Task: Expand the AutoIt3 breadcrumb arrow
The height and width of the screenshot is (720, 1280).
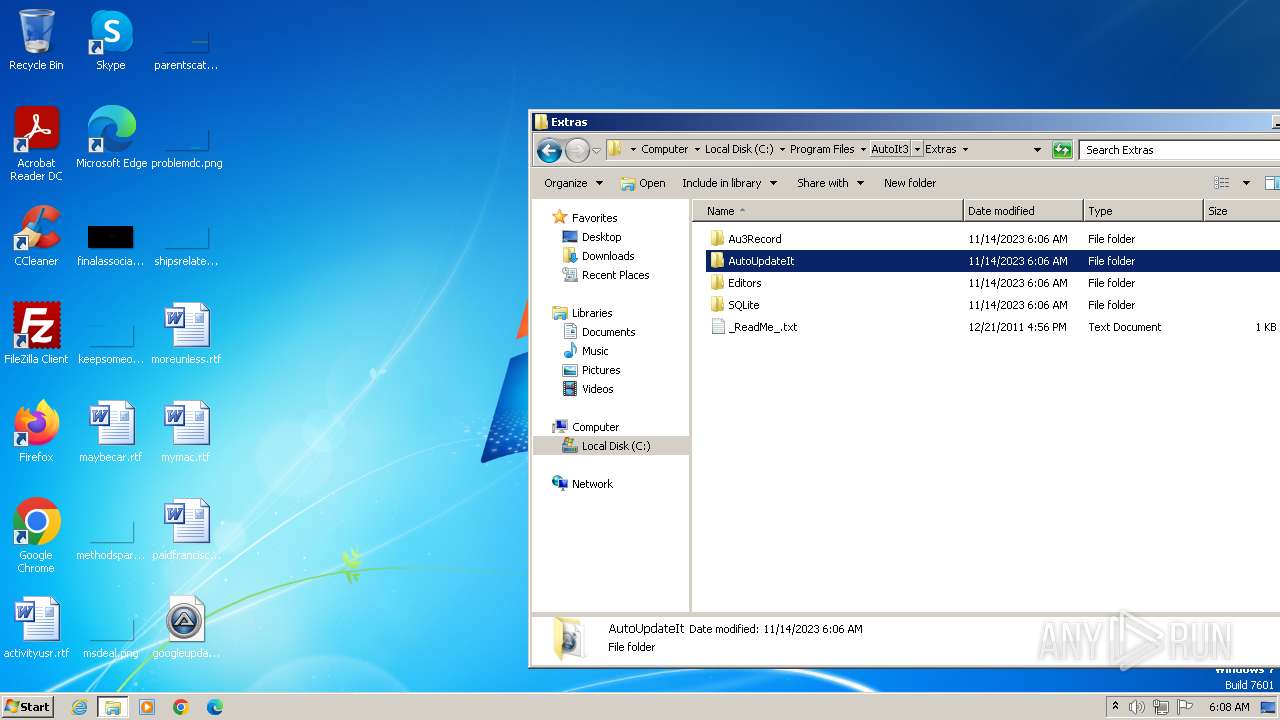Action: [x=917, y=149]
